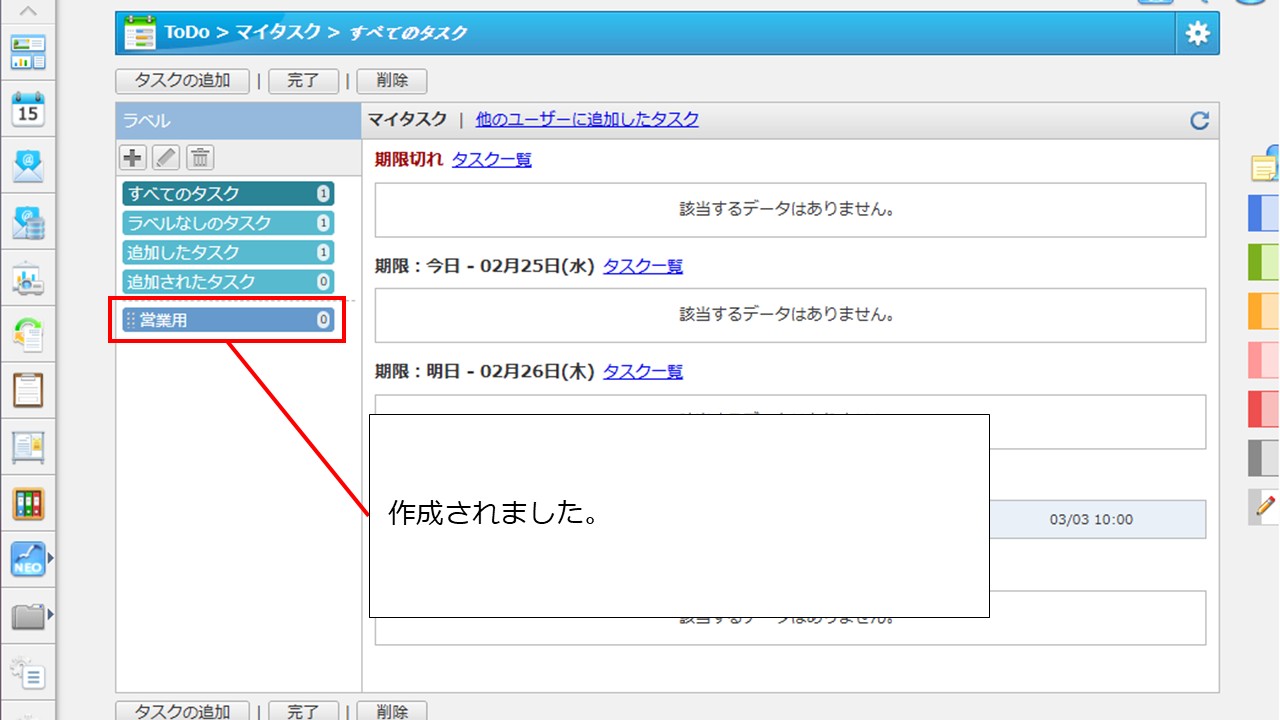
Task: Open the bulletin board sidebar icon
Action: (x=28, y=447)
